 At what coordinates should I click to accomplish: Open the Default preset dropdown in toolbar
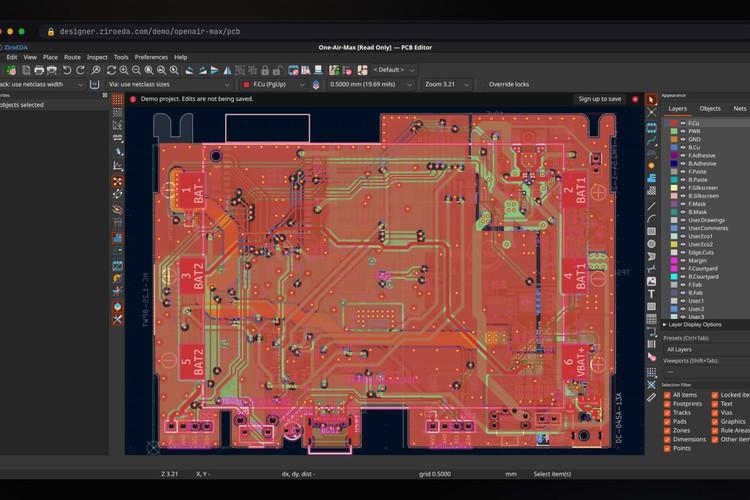pos(393,70)
